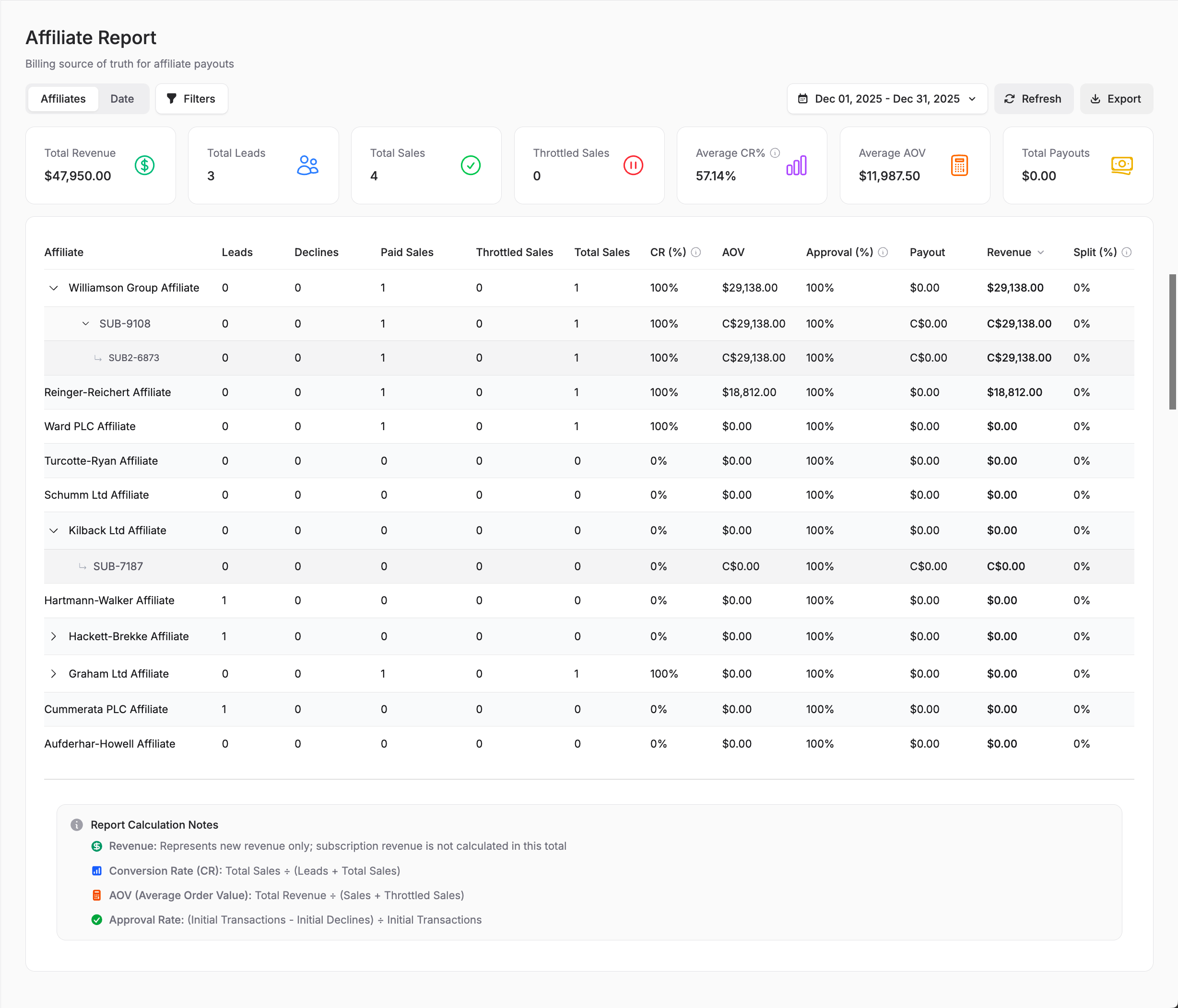The width and height of the screenshot is (1178, 1008).
Task: Click the Split (%) column info icon
Action: coord(1126,252)
